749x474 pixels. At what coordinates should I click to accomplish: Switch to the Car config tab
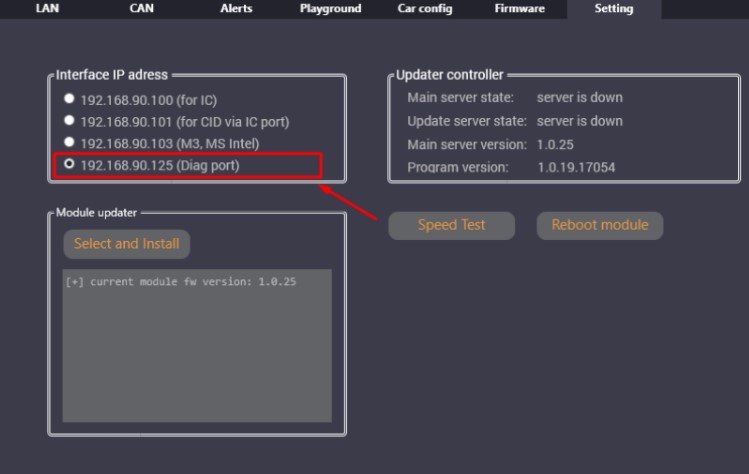(x=424, y=9)
